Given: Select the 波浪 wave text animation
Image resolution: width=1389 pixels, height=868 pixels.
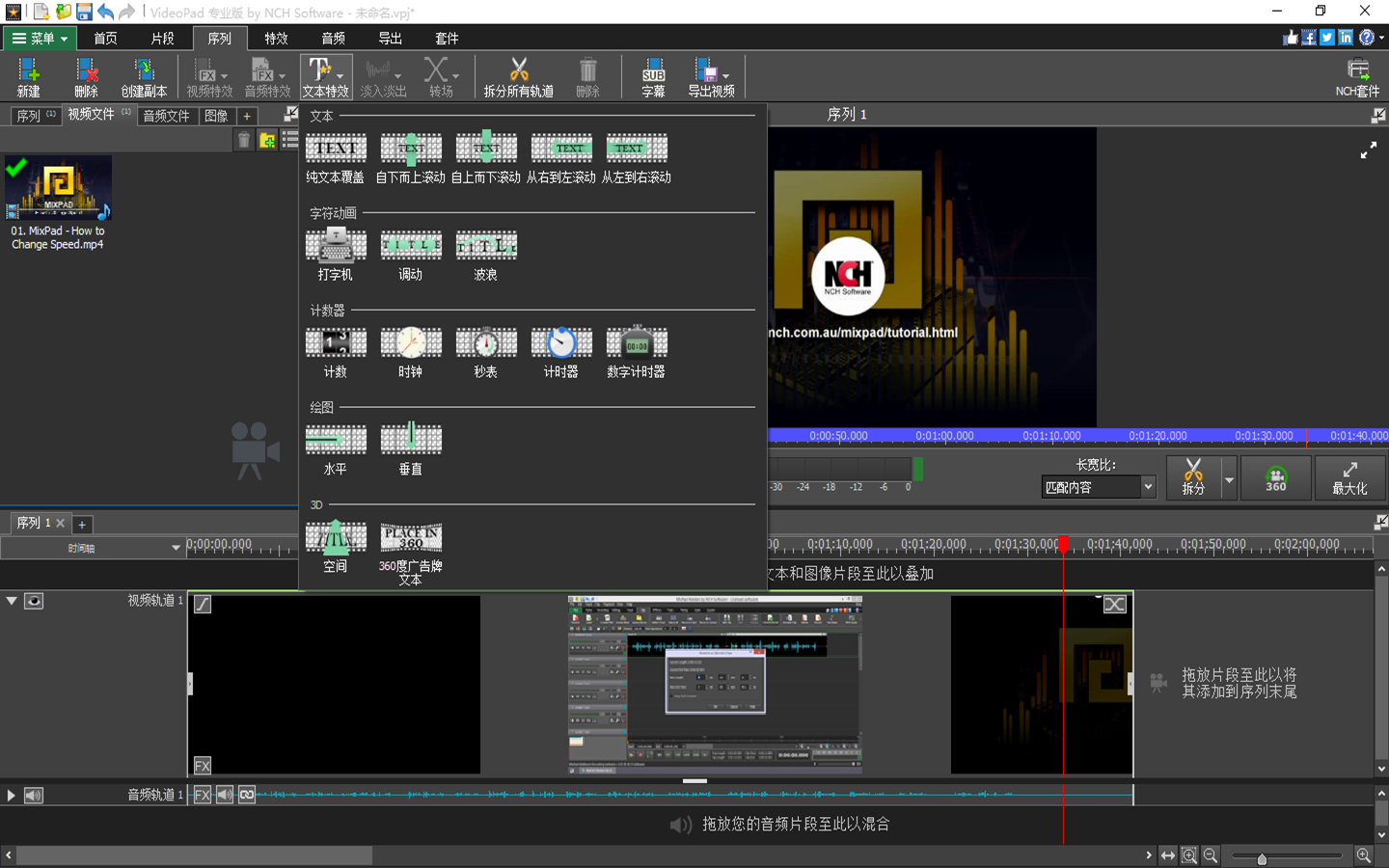Looking at the screenshot, I should pos(485,255).
